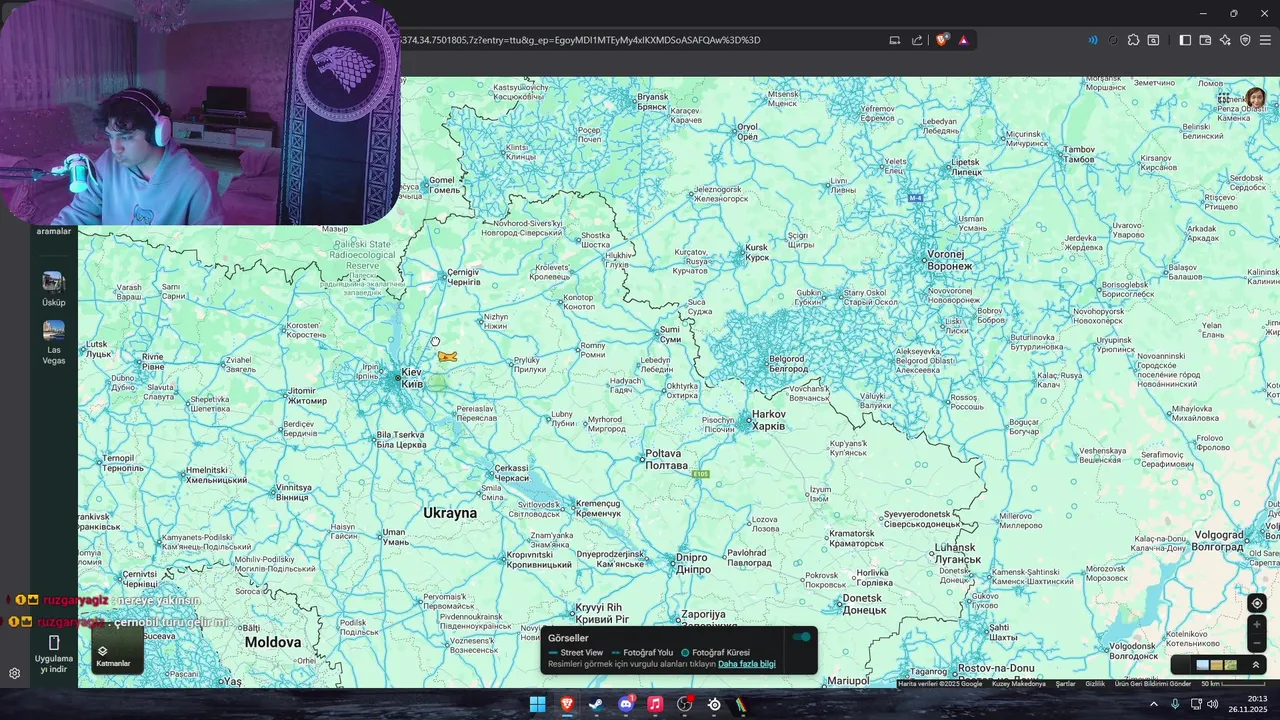The image size is (1280, 720).
Task: Expand map imagery options with double chevron
Action: tap(1256, 665)
